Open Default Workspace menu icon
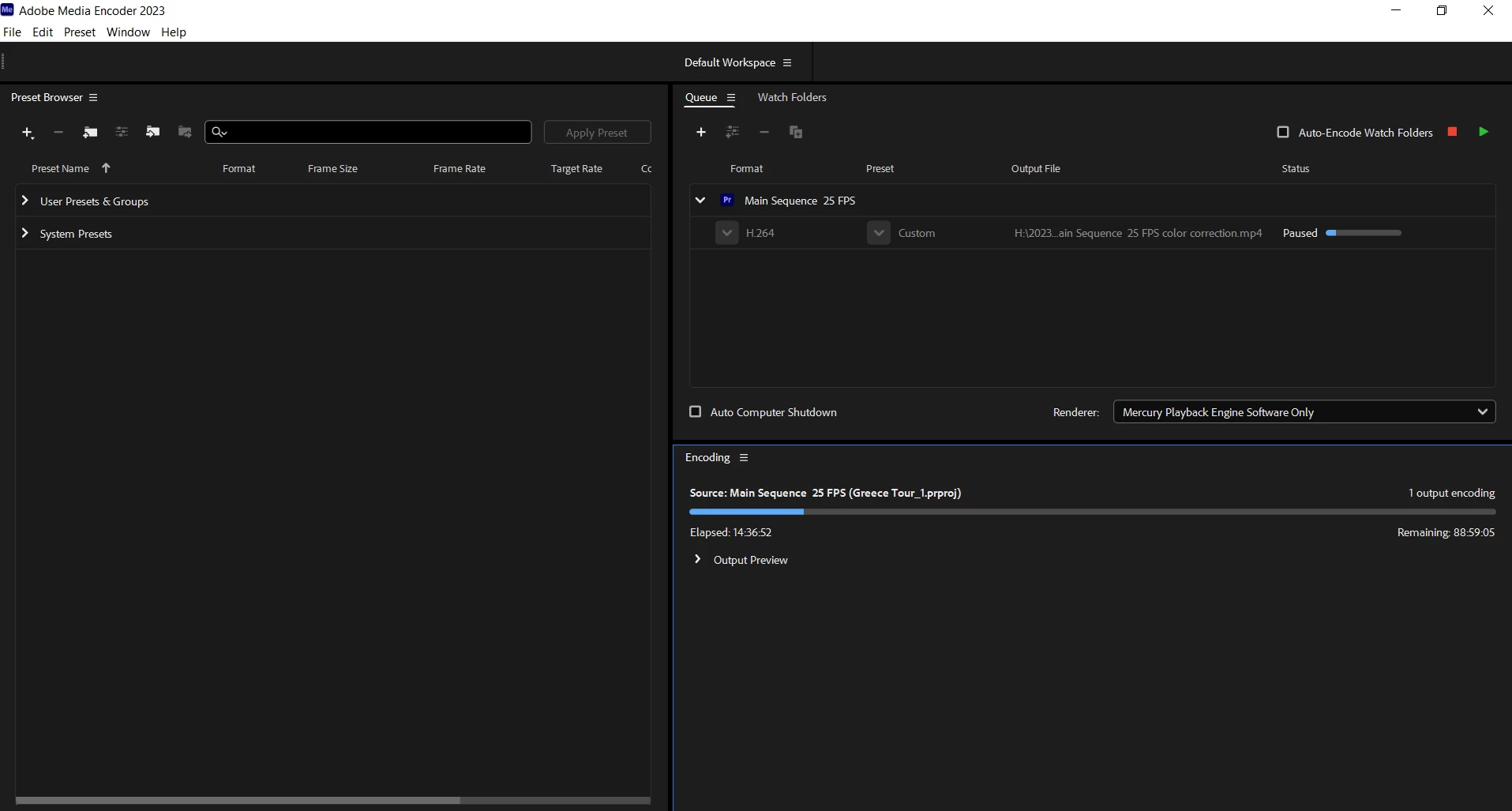 pyautogui.click(x=787, y=62)
